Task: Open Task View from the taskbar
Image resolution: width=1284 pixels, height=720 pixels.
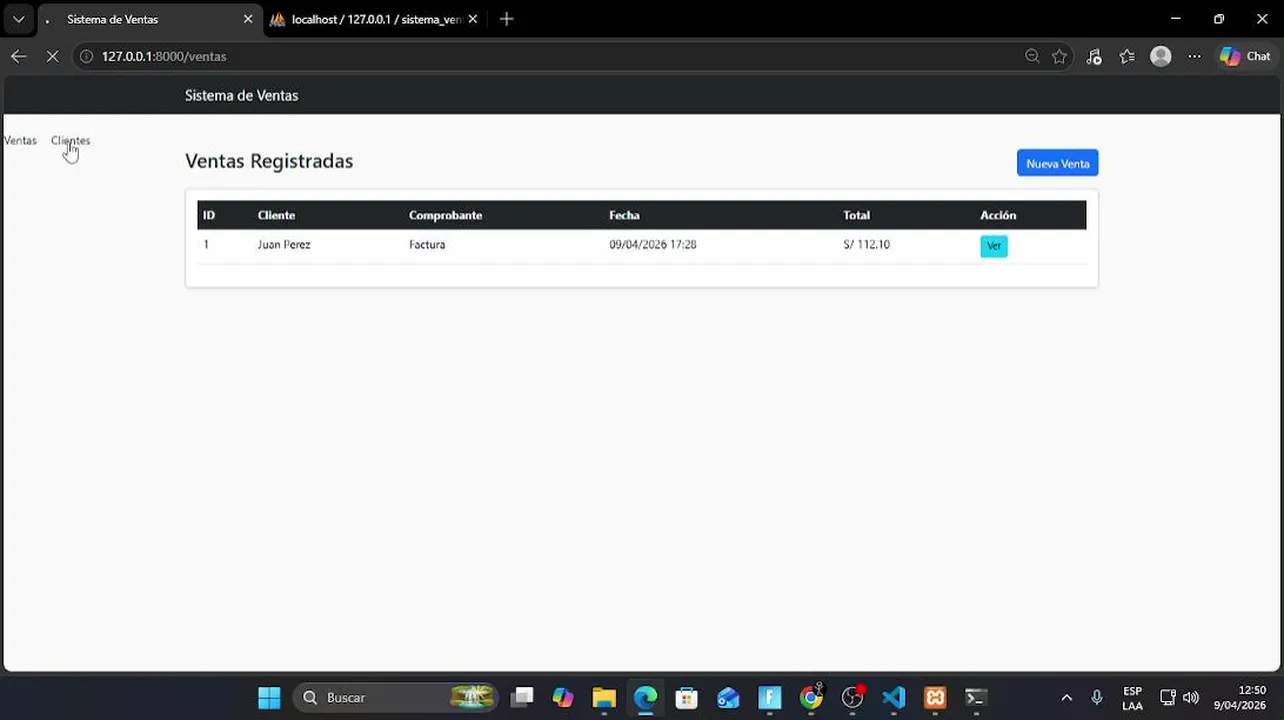Action: (x=521, y=697)
